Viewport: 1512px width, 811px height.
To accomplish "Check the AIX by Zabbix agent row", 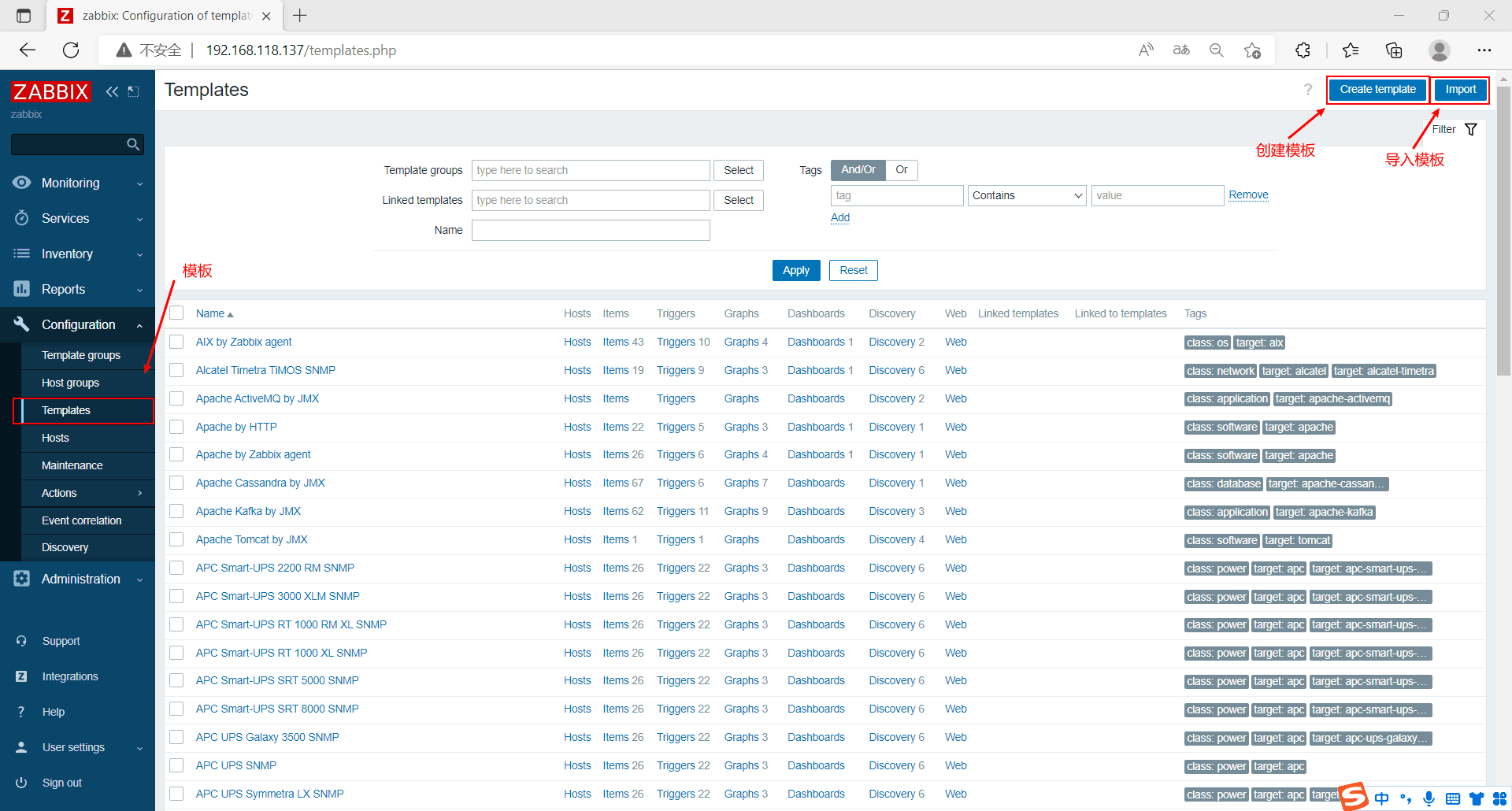I will 177,342.
